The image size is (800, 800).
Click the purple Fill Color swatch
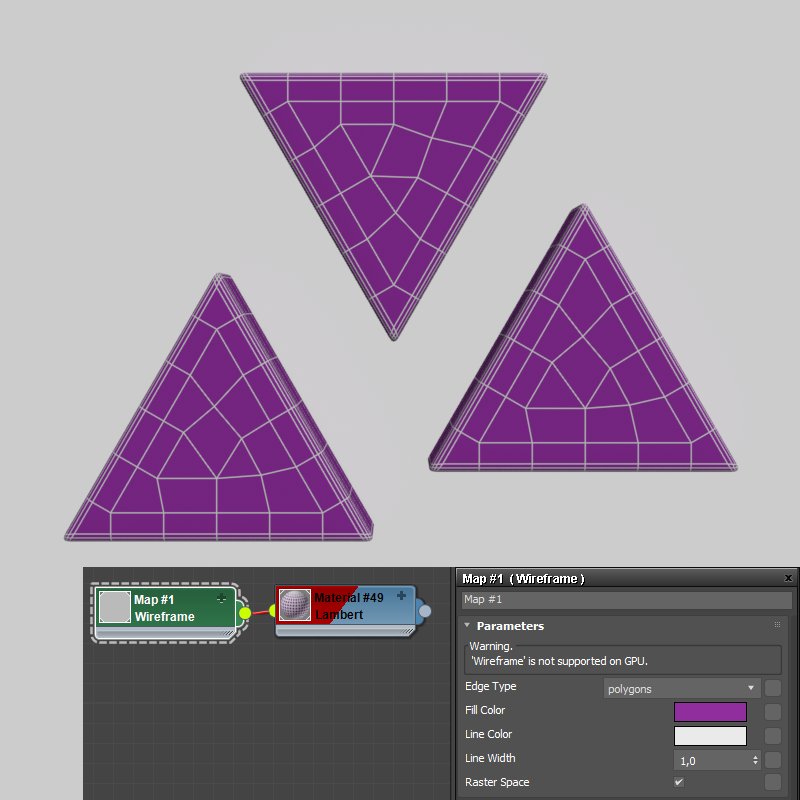coord(710,712)
